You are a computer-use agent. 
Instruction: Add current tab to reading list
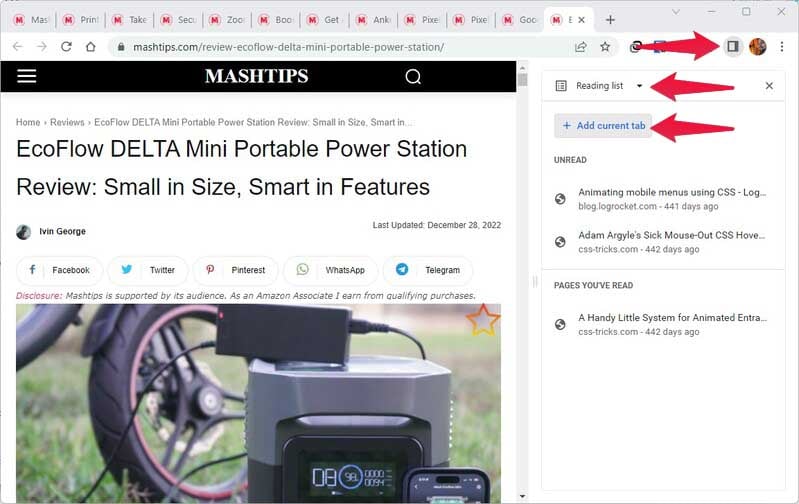coord(603,125)
